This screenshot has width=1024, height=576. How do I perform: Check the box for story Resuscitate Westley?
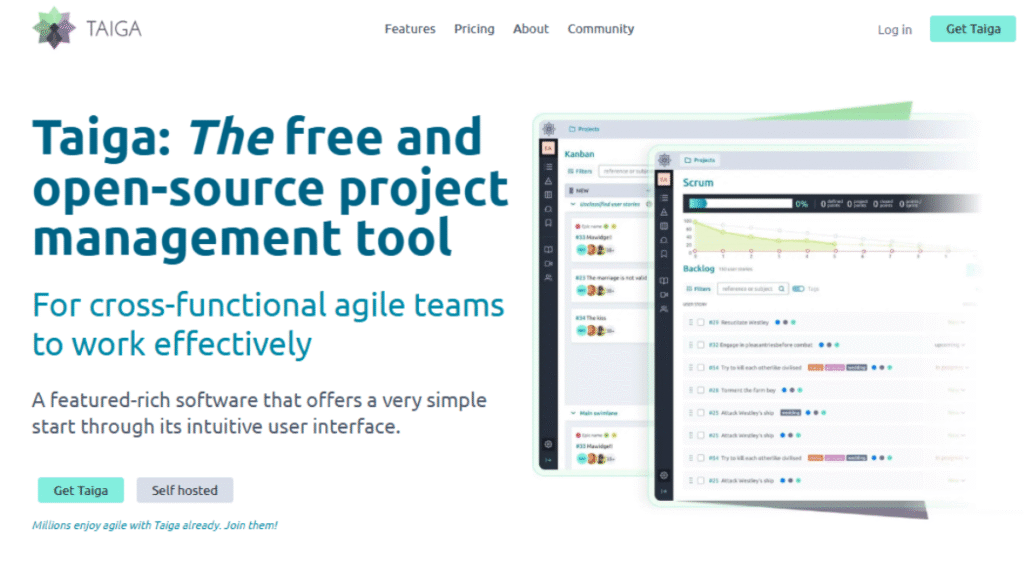coord(700,322)
